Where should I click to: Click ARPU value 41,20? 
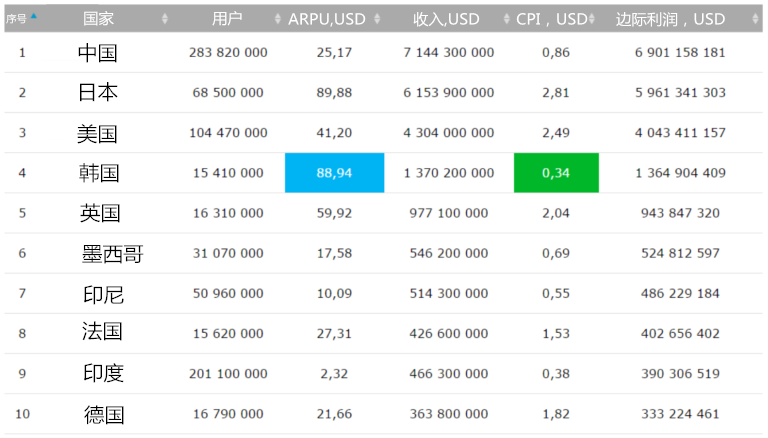pos(334,133)
